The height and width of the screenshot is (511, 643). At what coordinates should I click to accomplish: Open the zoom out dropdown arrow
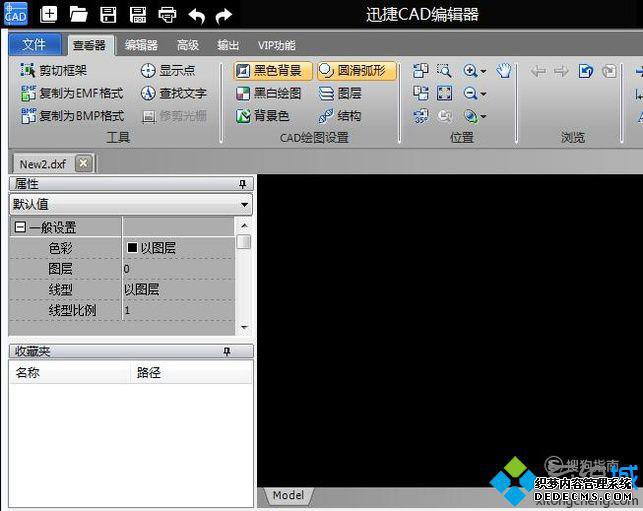[x=483, y=94]
